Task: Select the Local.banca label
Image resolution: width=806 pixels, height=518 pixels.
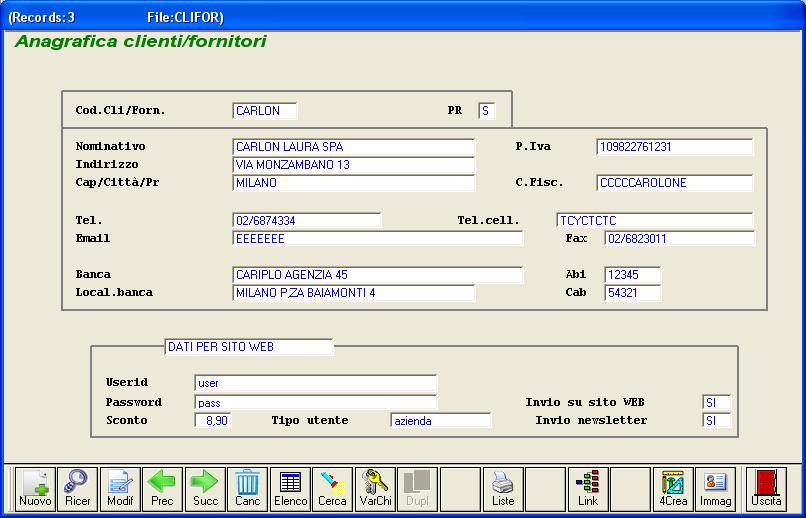Action: pyautogui.click(x=114, y=292)
